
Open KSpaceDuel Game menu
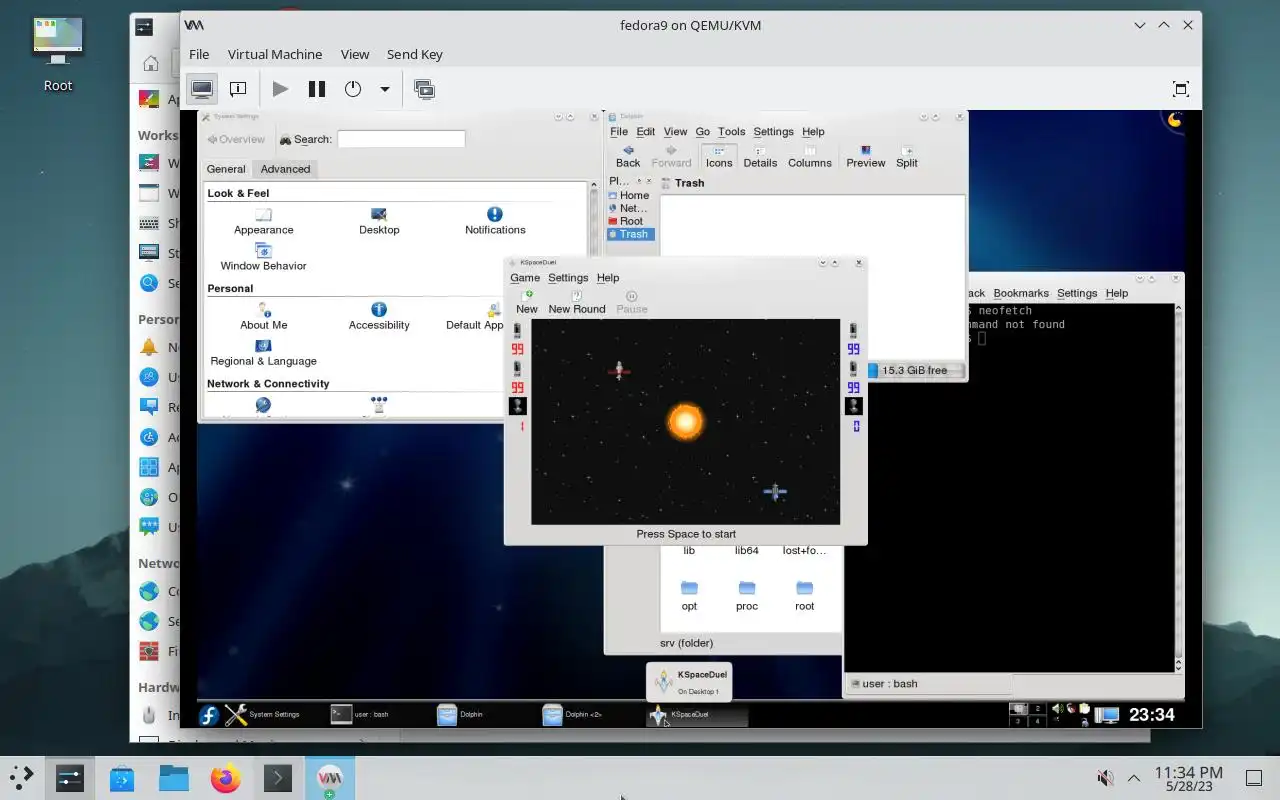(x=525, y=278)
